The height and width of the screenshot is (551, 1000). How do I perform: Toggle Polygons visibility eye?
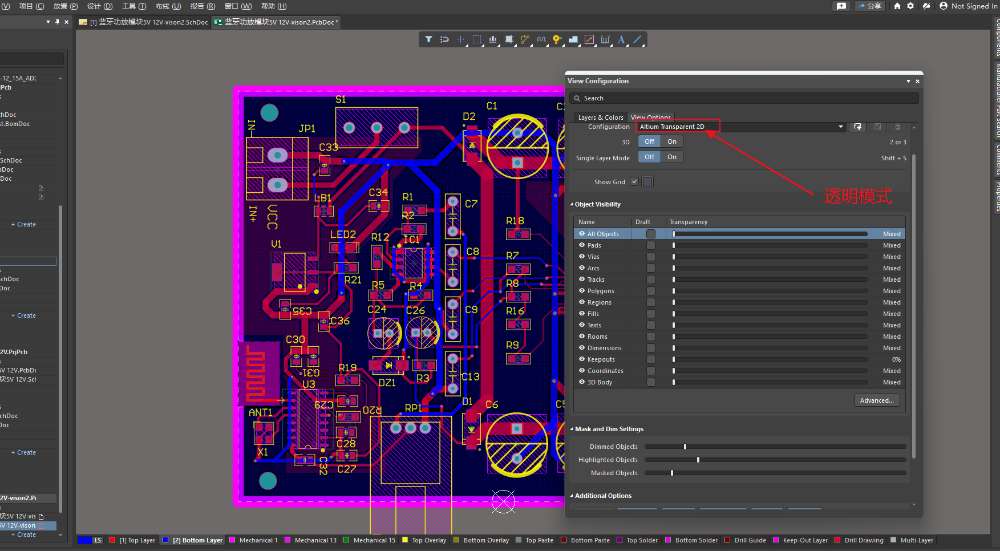coord(582,291)
